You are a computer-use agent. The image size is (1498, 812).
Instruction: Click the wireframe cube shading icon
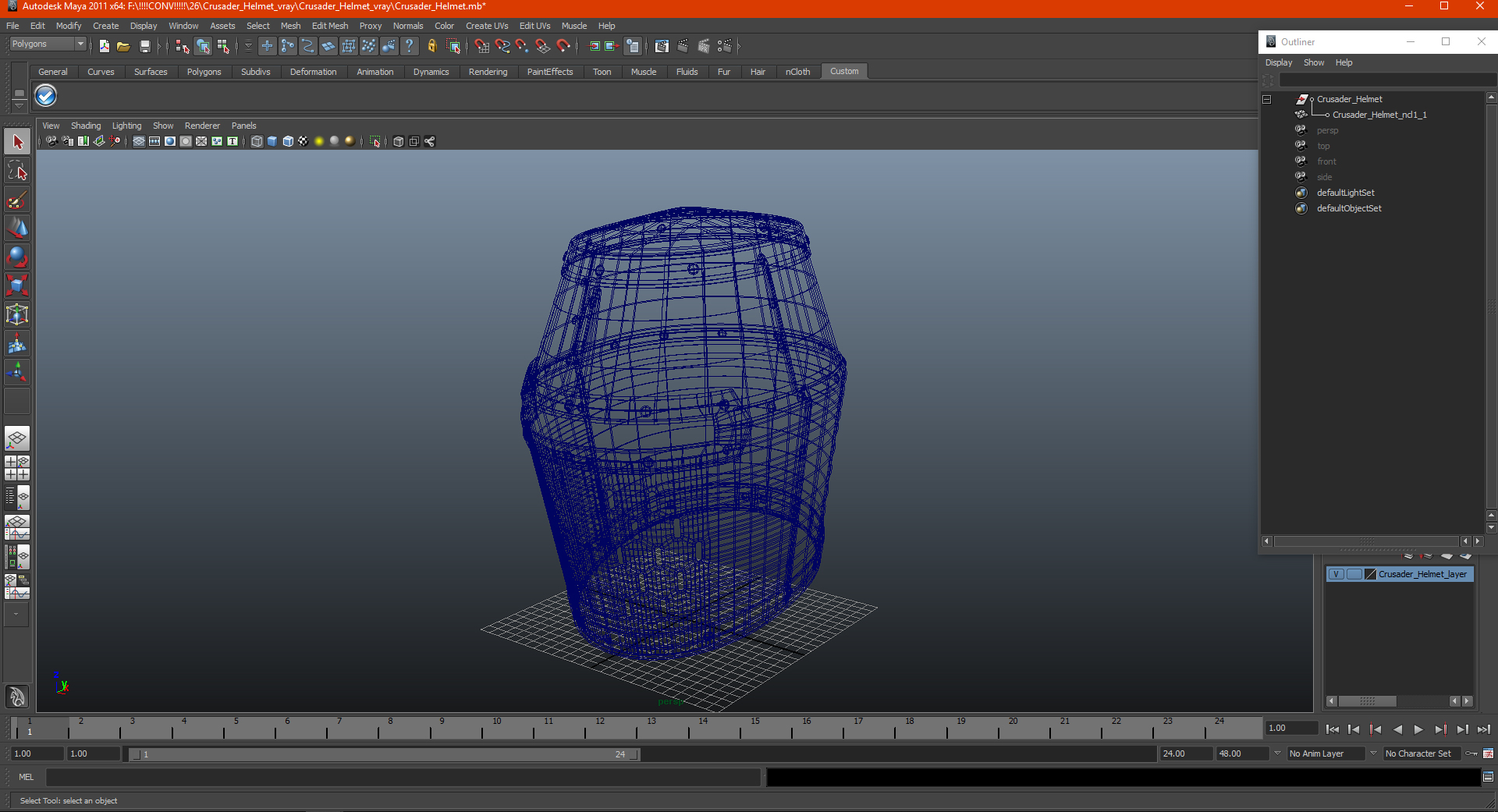click(257, 141)
